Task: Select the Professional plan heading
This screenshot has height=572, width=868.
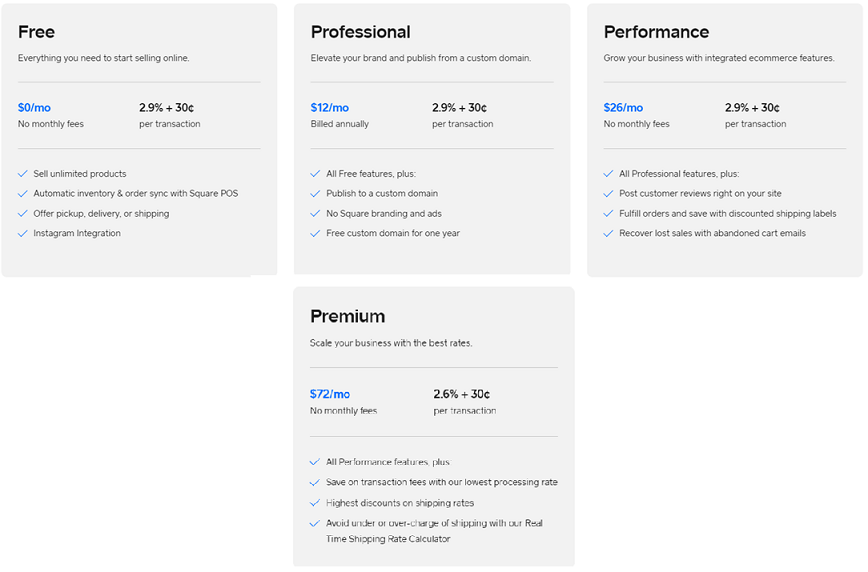Action: tap(360, 32)
